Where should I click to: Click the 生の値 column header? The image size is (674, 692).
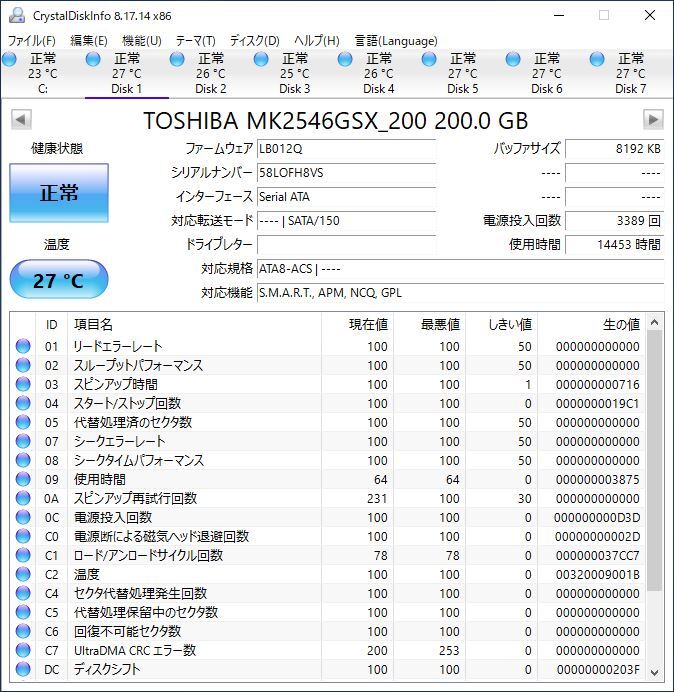pyautogui.click(x=591, y=324)
